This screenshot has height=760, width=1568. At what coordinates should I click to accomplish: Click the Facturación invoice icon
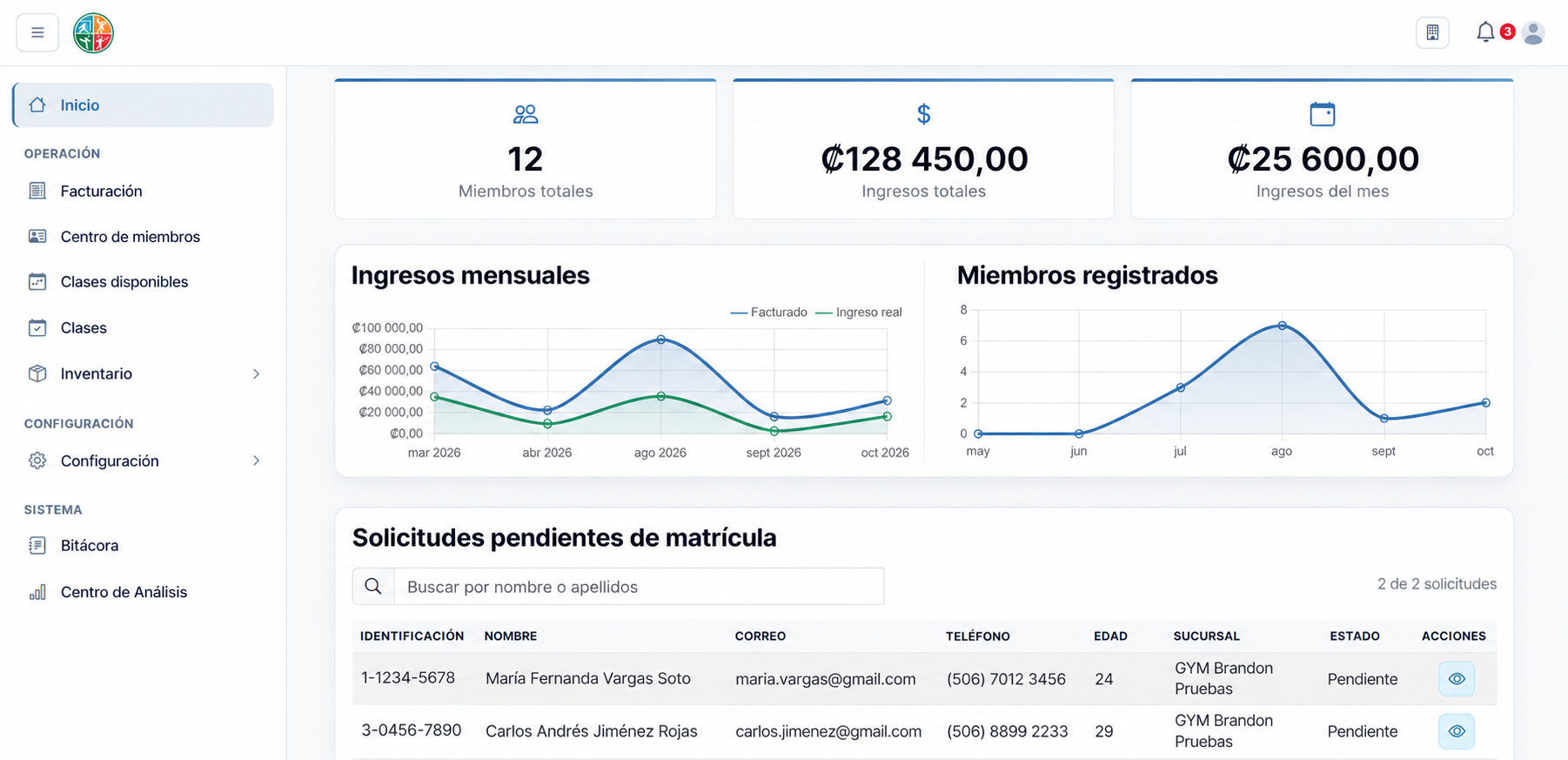coord(37,191)
